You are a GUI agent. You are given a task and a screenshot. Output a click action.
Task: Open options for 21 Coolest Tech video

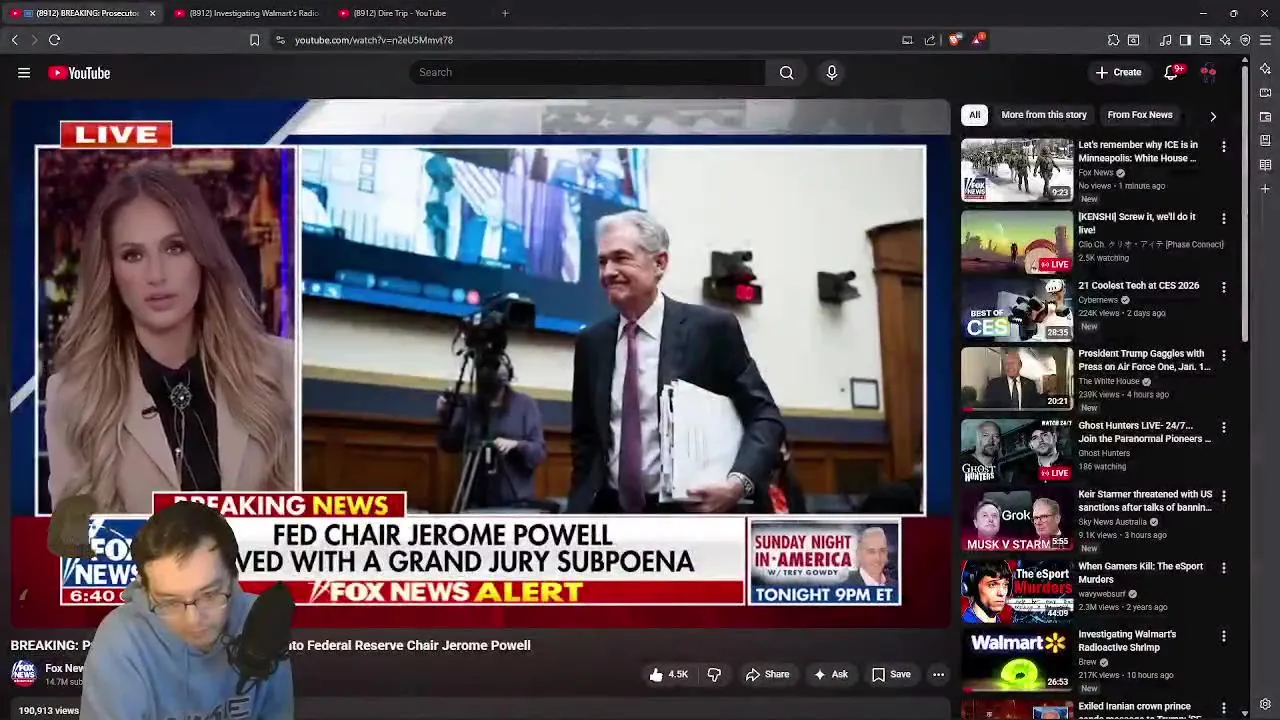click(x=1223, y=287)
